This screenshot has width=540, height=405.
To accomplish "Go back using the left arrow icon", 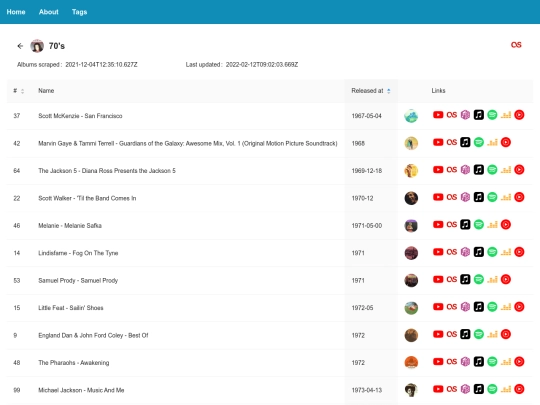I will pos(20,46).
